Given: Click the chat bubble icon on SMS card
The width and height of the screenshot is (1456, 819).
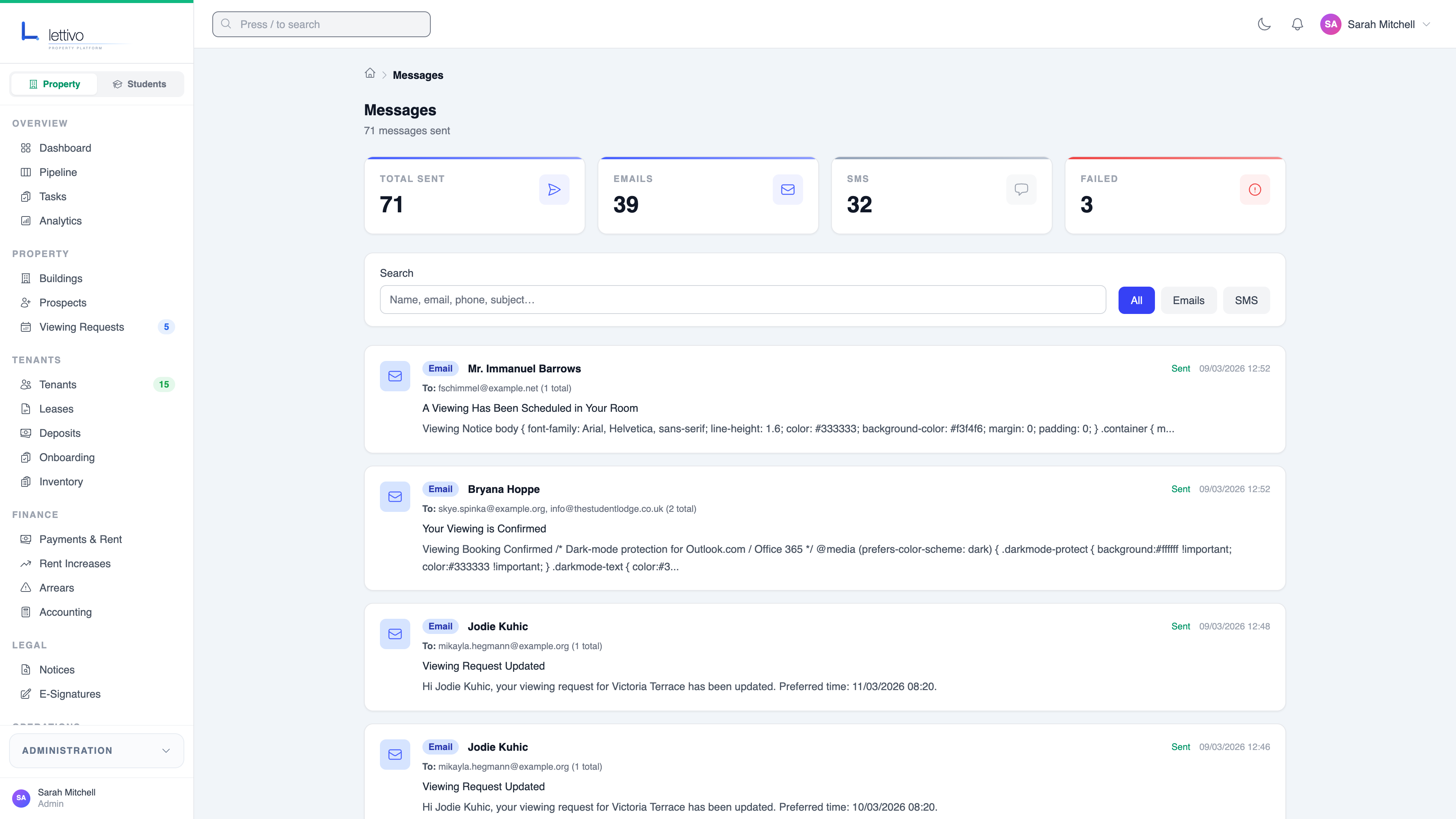Looking at the screenshot, I should tap(1021, 189).
